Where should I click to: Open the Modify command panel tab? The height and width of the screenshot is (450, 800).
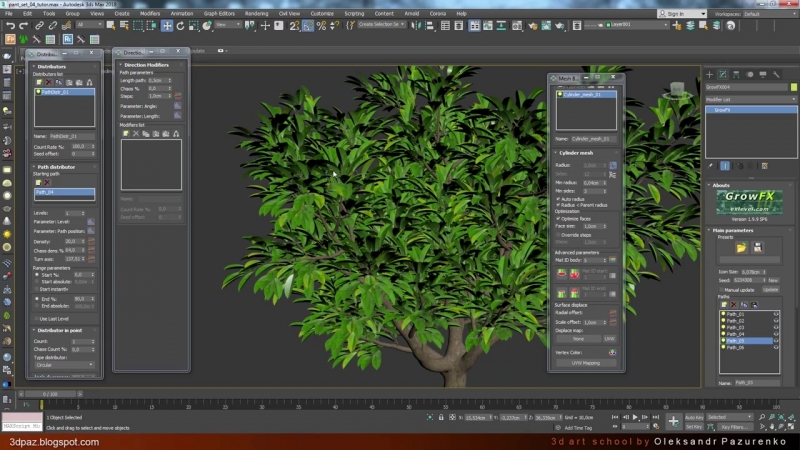(x=723, y=74)
